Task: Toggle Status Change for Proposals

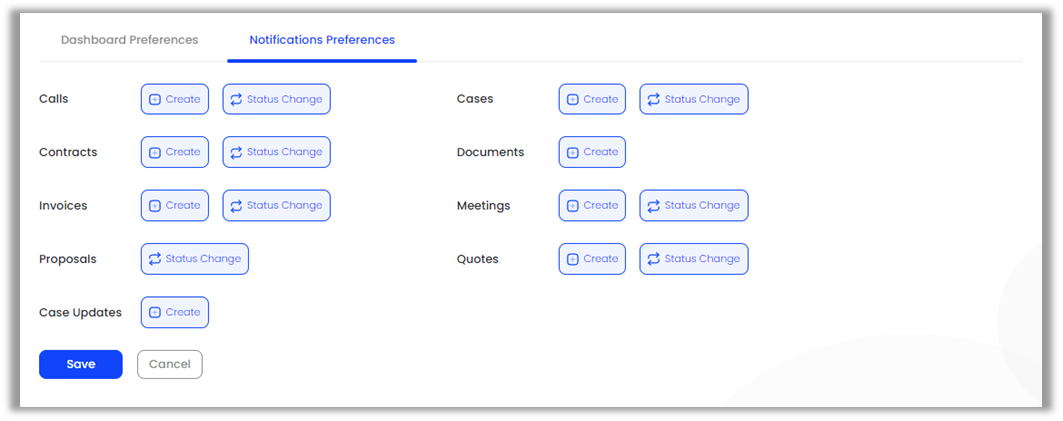Action: [x=195, y=259]
